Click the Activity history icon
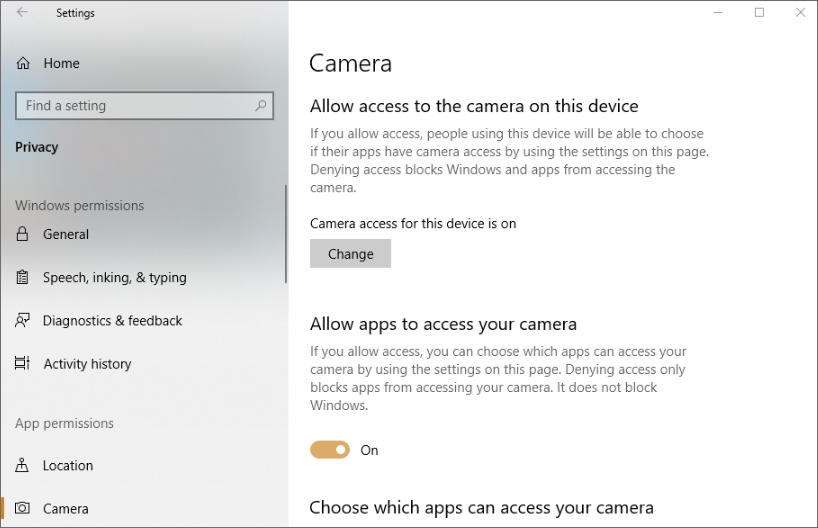The image size is (818, 528). 22,364
